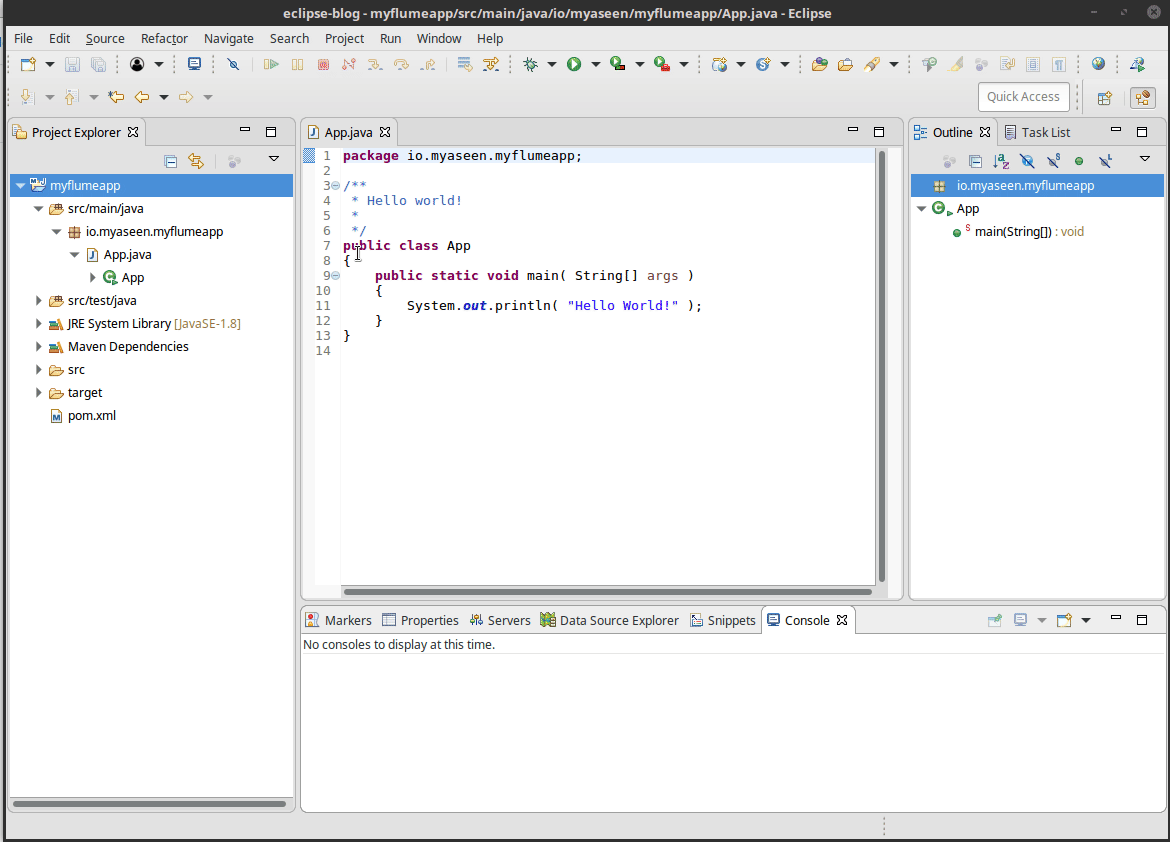The width and height of the screenshot is (1170, 842).
Task: Expand the target folder
Action: [x=38, y=392]
